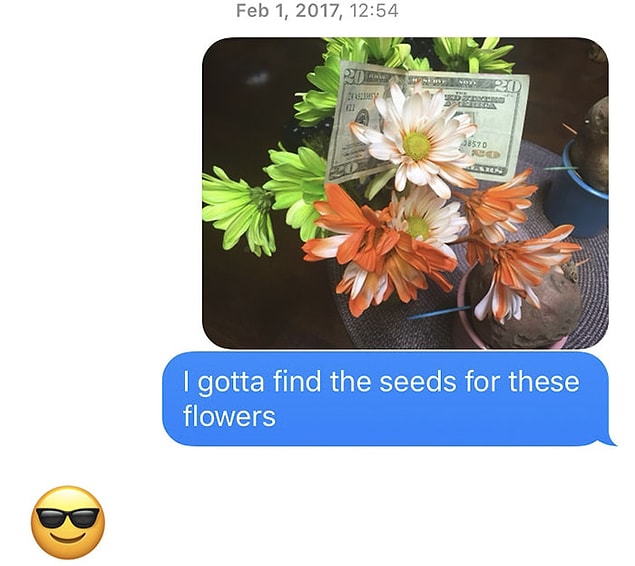635x566 pixels.
Task: Select the blue 'I gotta find the seeds' bubble
Action: (387, 399)
